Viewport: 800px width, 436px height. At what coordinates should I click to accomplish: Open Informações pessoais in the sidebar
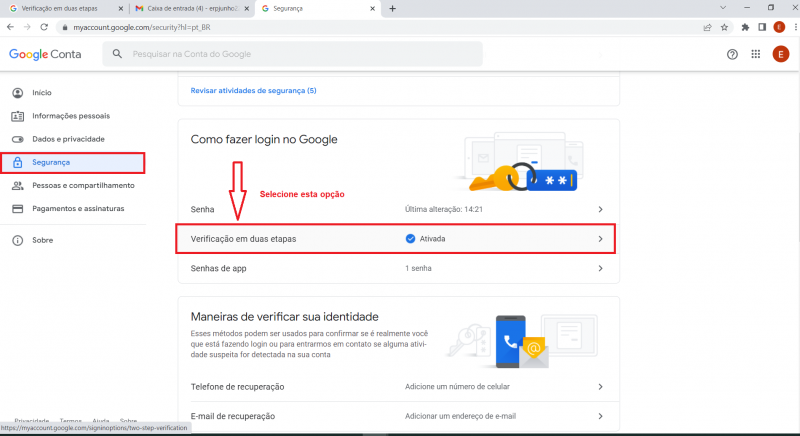(72, 116)
